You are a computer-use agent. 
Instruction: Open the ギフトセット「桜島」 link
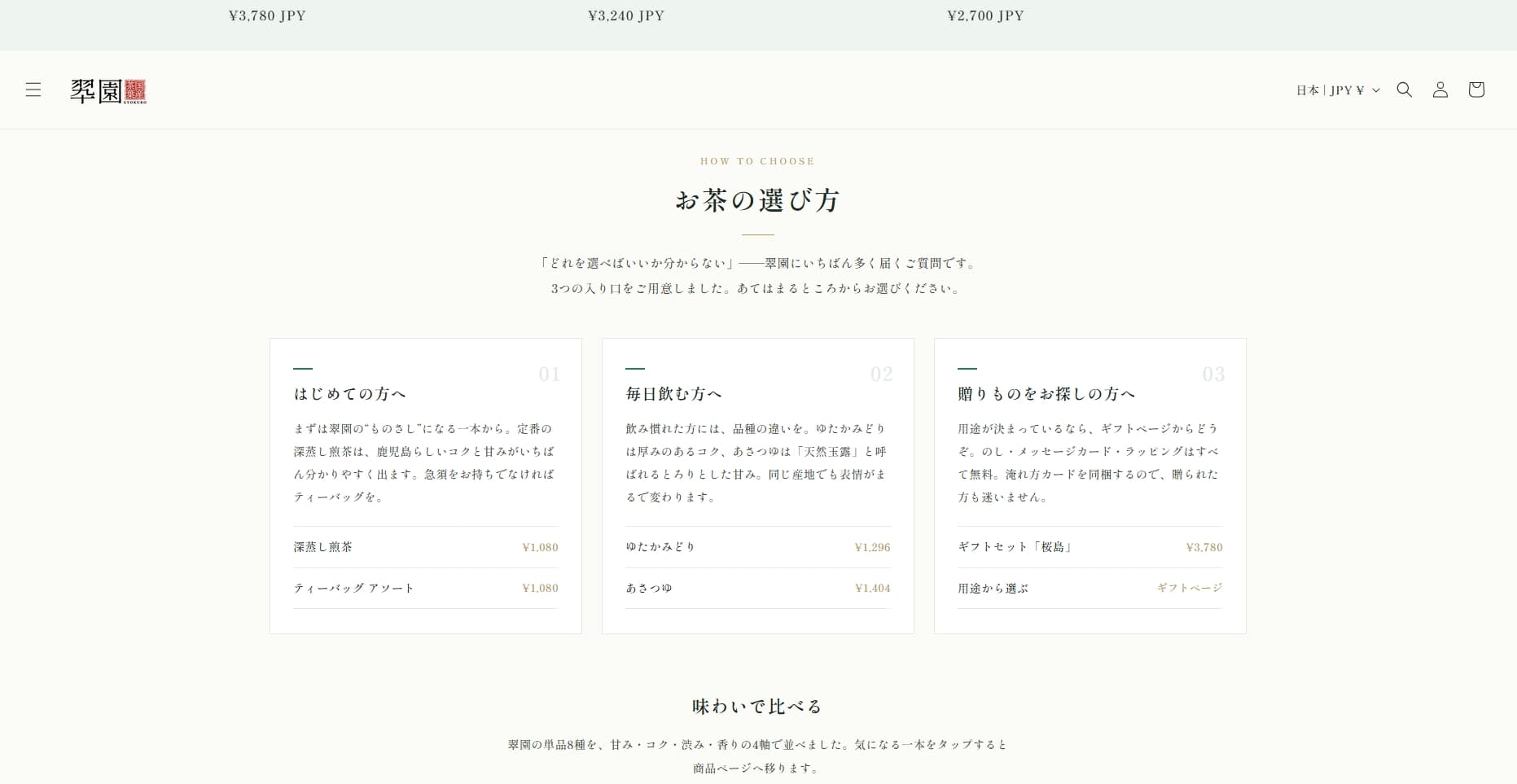point(1090,547)
